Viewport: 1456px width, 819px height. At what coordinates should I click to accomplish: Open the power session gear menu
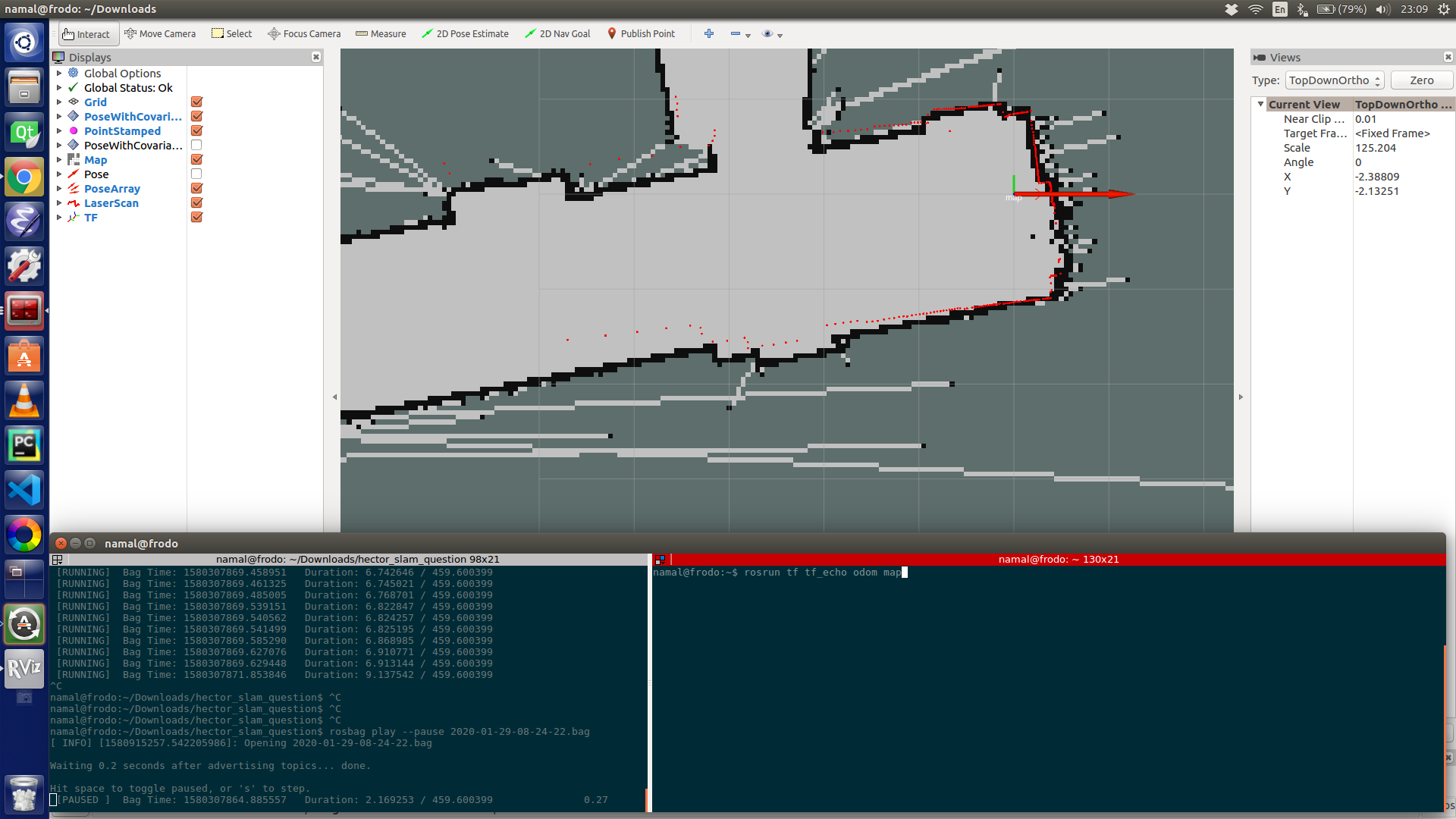point(1444,9)
